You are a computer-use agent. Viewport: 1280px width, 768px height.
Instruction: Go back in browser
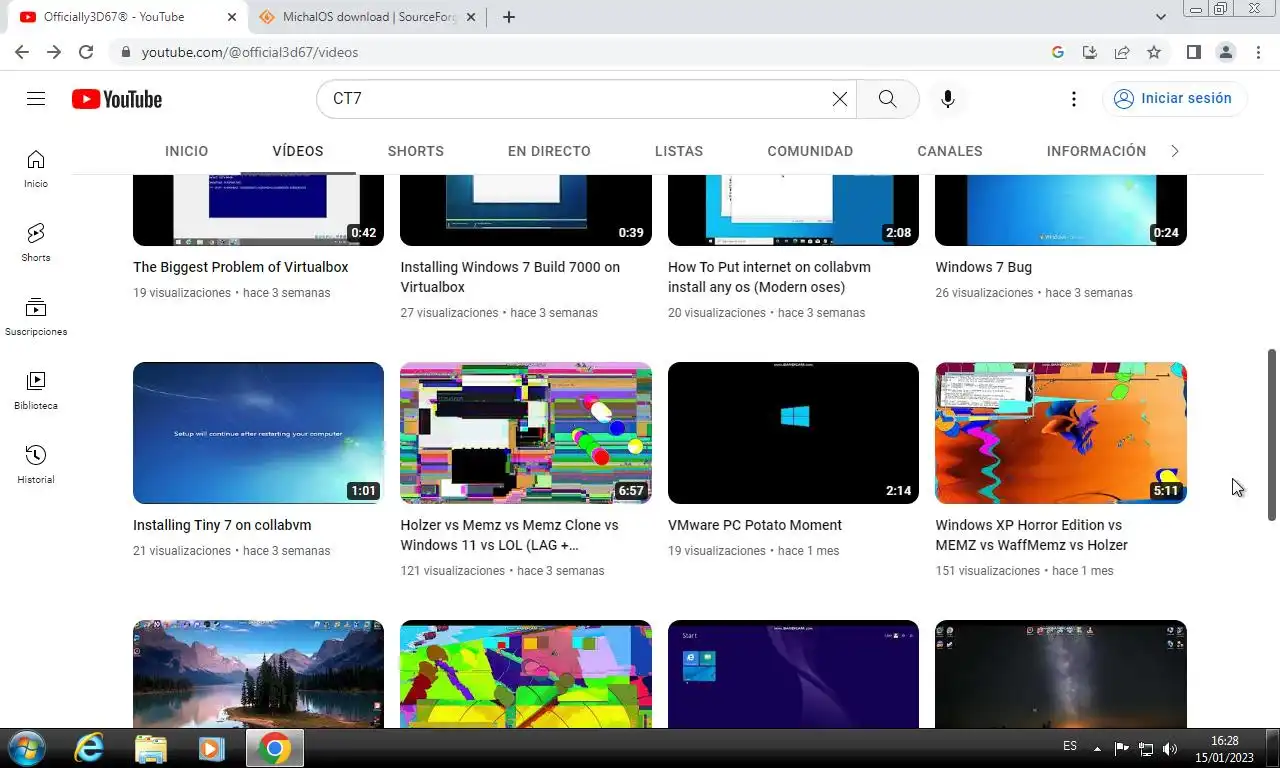[22, 52]
